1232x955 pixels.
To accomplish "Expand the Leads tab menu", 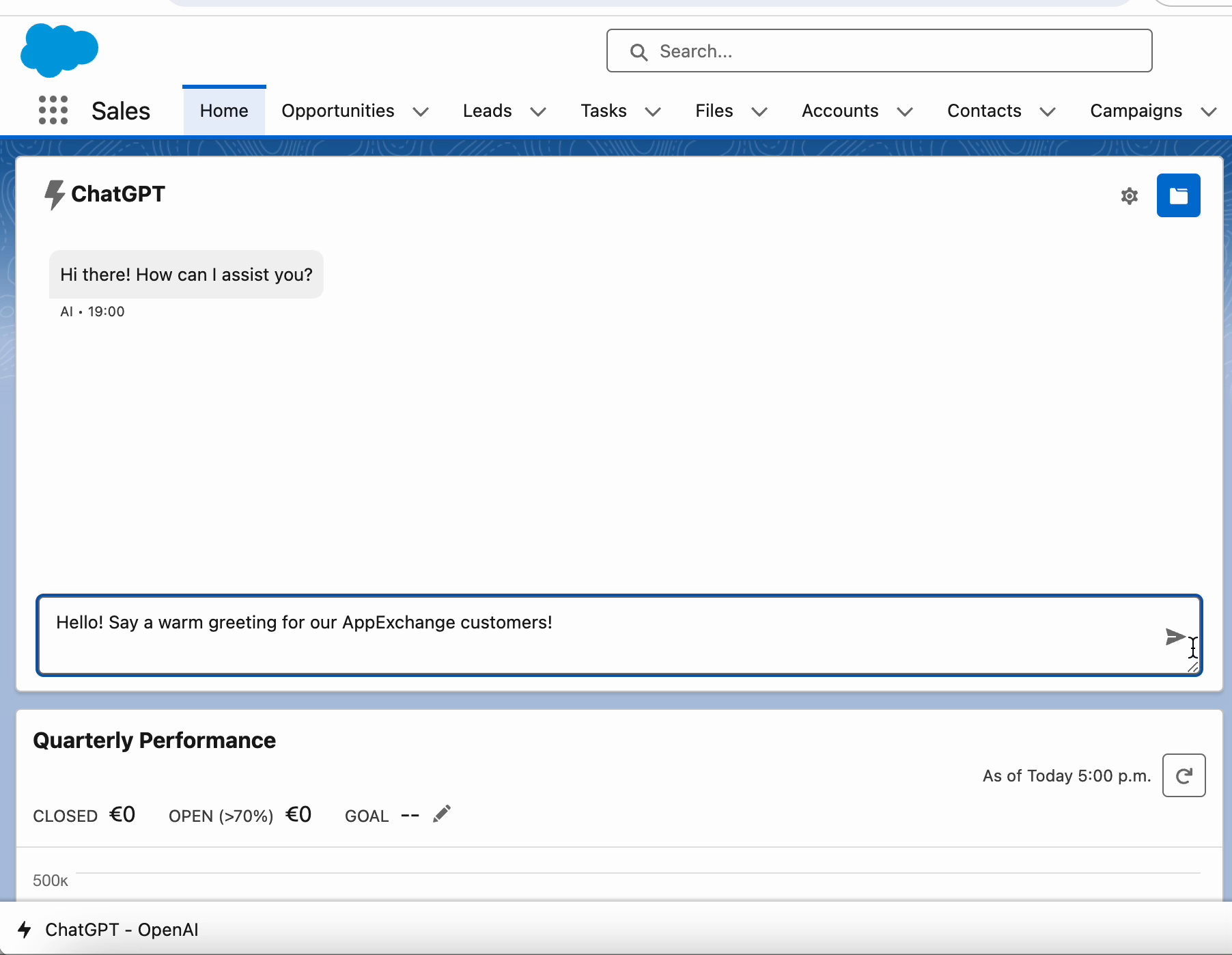I will pos(538,111).
